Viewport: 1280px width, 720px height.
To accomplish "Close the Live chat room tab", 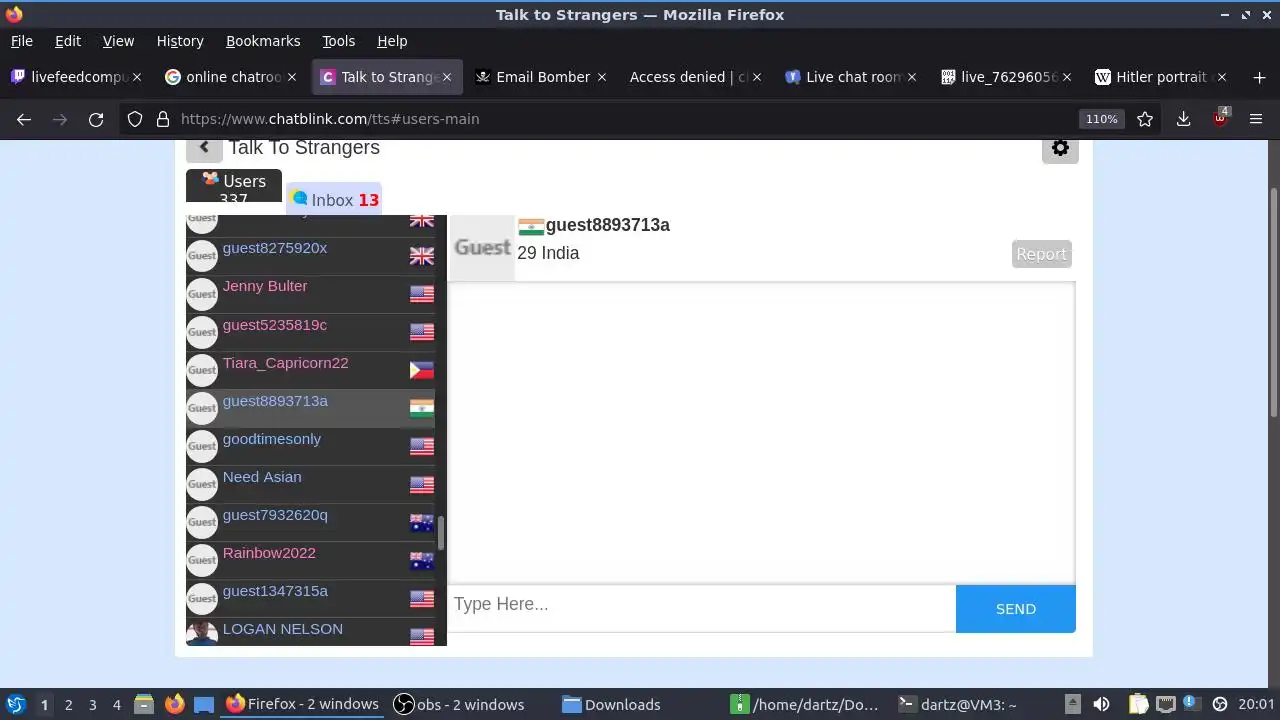I will tap(911, 77).
